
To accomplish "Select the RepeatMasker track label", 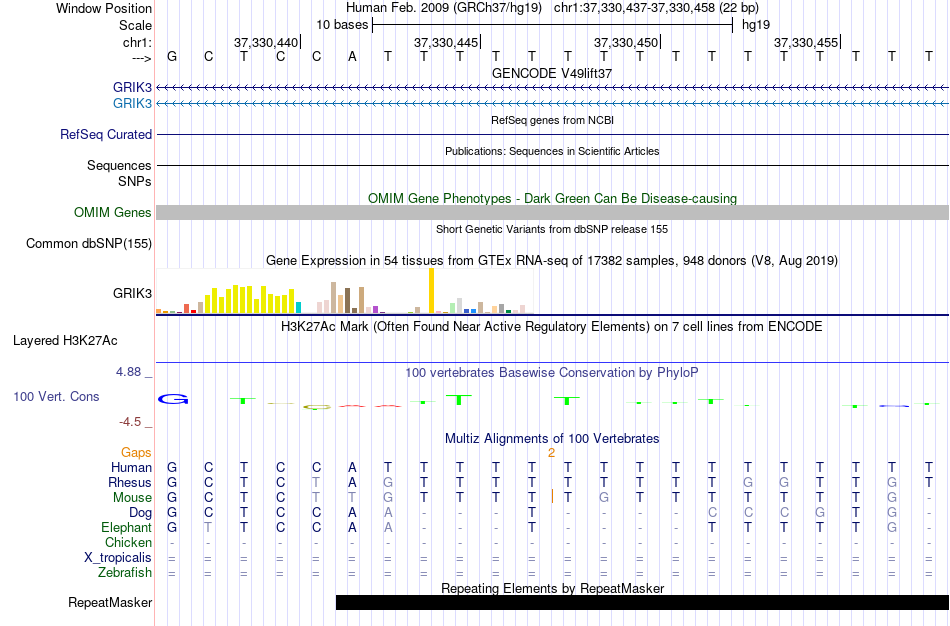I will coord(110,602).
